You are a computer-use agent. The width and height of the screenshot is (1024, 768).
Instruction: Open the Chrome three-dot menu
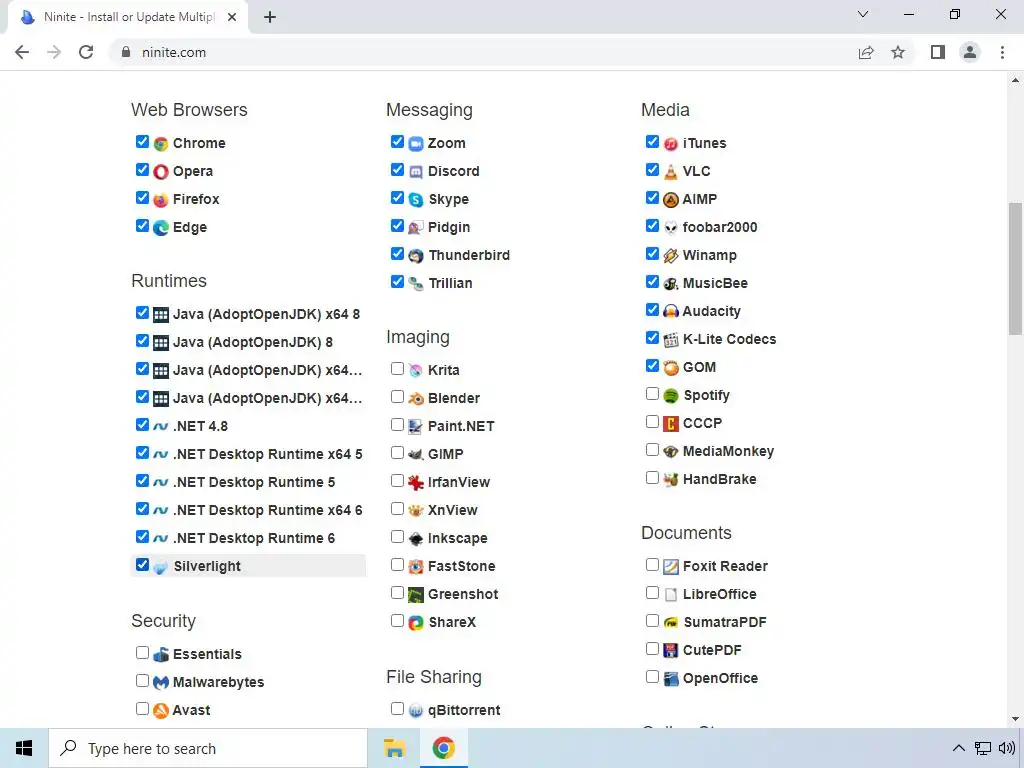(x=1002, y=52)
